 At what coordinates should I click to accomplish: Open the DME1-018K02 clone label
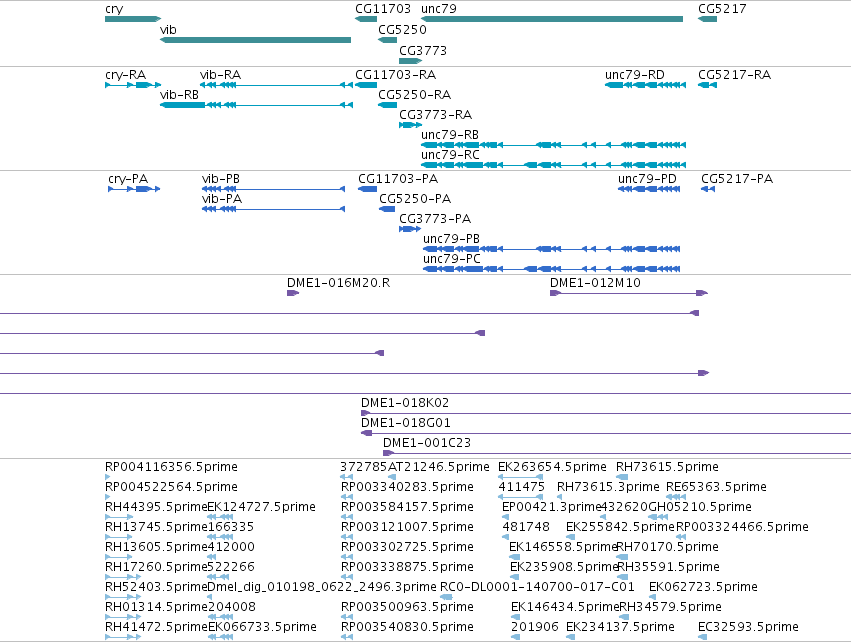(x=405, y=403)
